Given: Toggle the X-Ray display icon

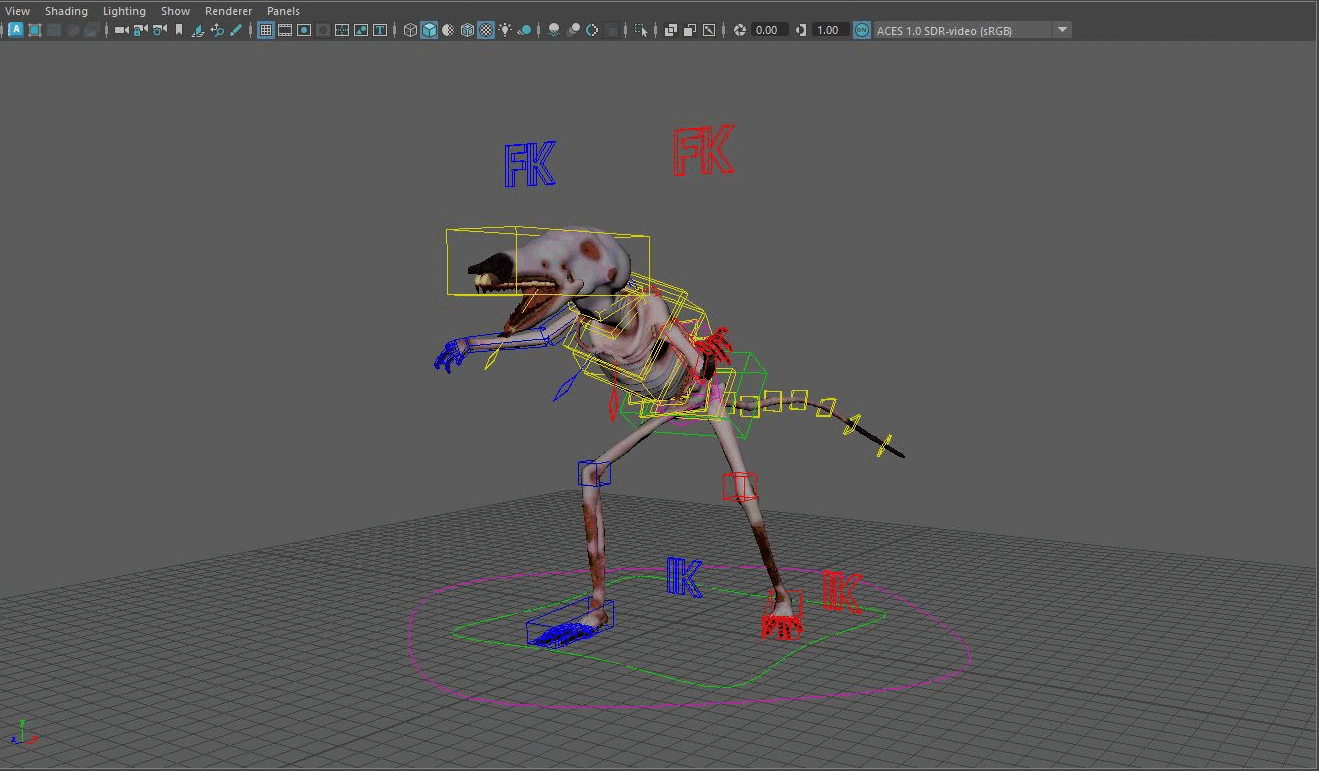Looking at the screenshot, I should coord(671,30).
